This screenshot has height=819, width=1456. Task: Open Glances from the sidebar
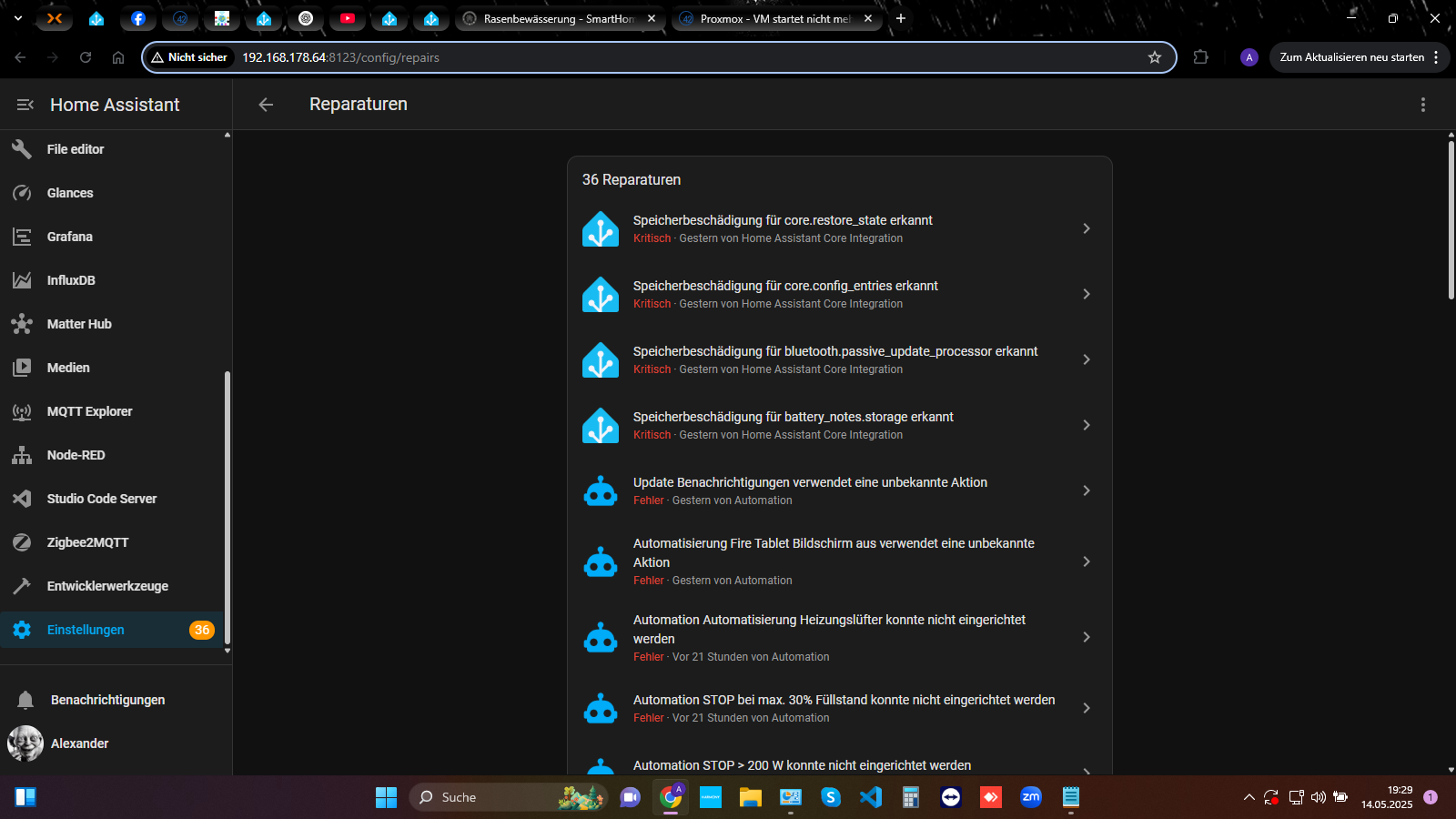click(x=70, y=193)
